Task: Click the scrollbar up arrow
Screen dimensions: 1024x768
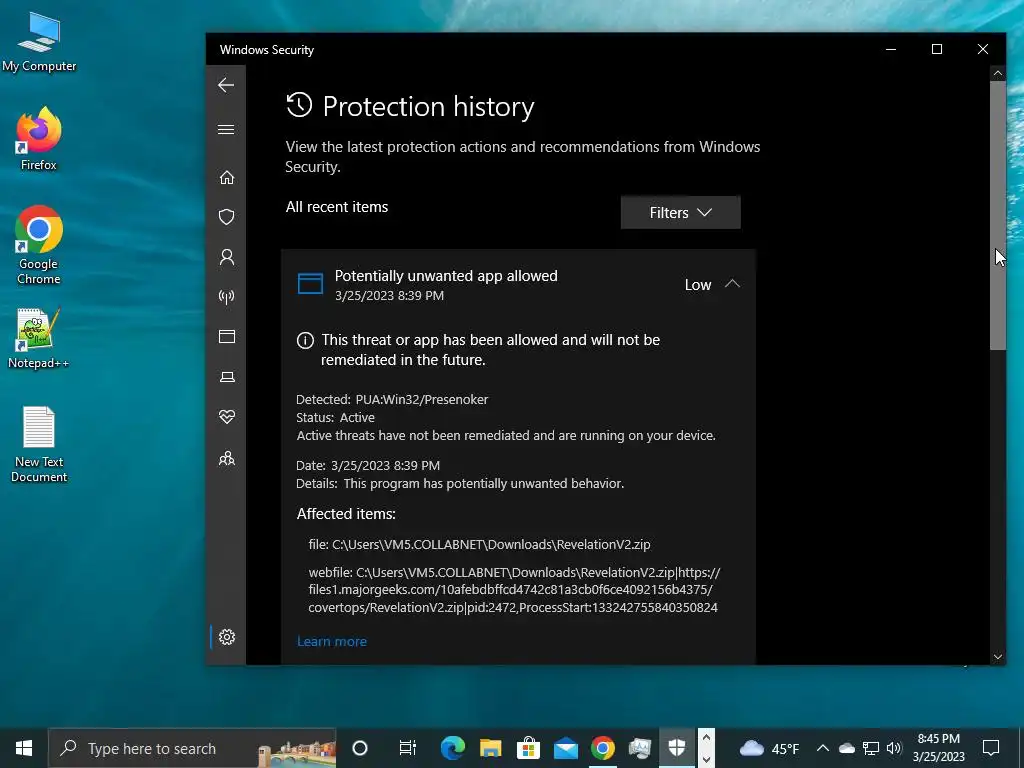Action: (x=997, y=73)
